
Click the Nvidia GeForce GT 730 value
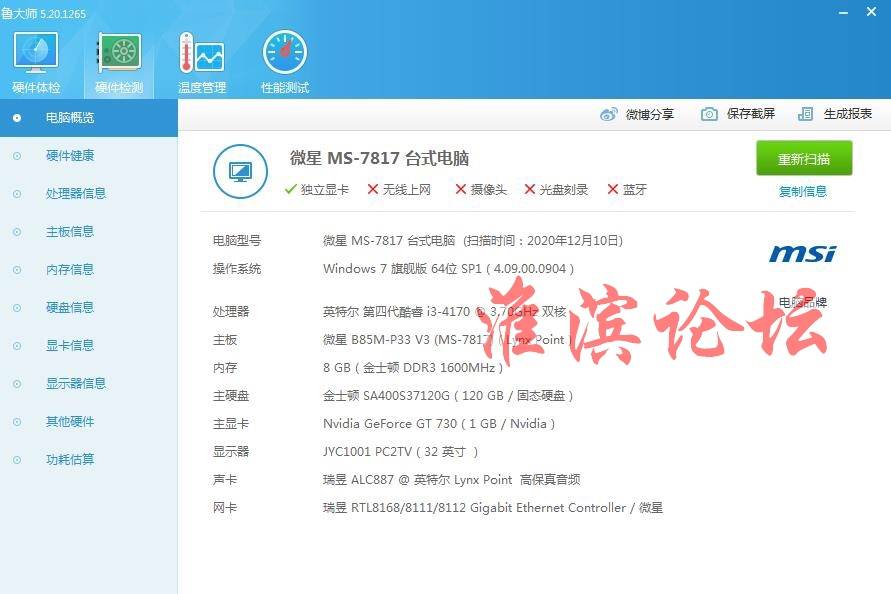point(439,424)
